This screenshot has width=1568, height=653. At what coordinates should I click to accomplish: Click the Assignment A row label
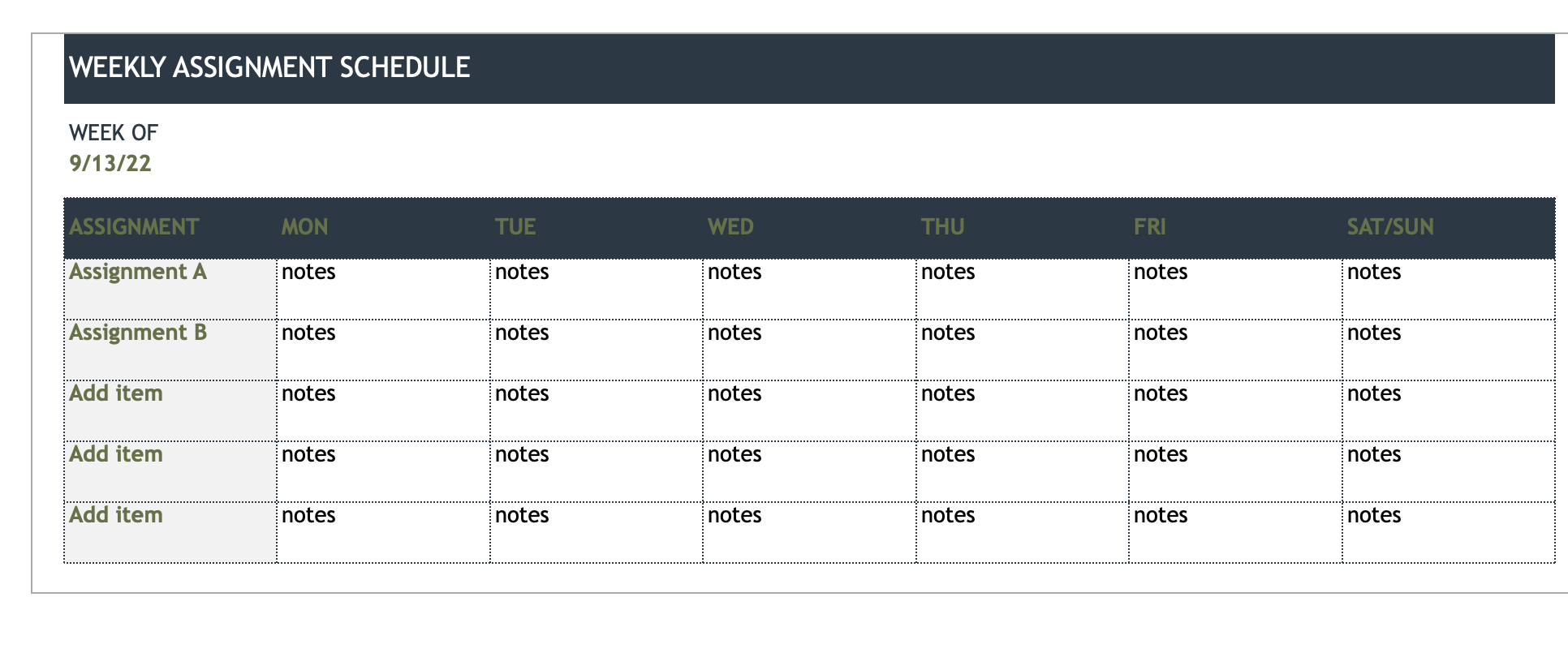click(x=138, y=273)
